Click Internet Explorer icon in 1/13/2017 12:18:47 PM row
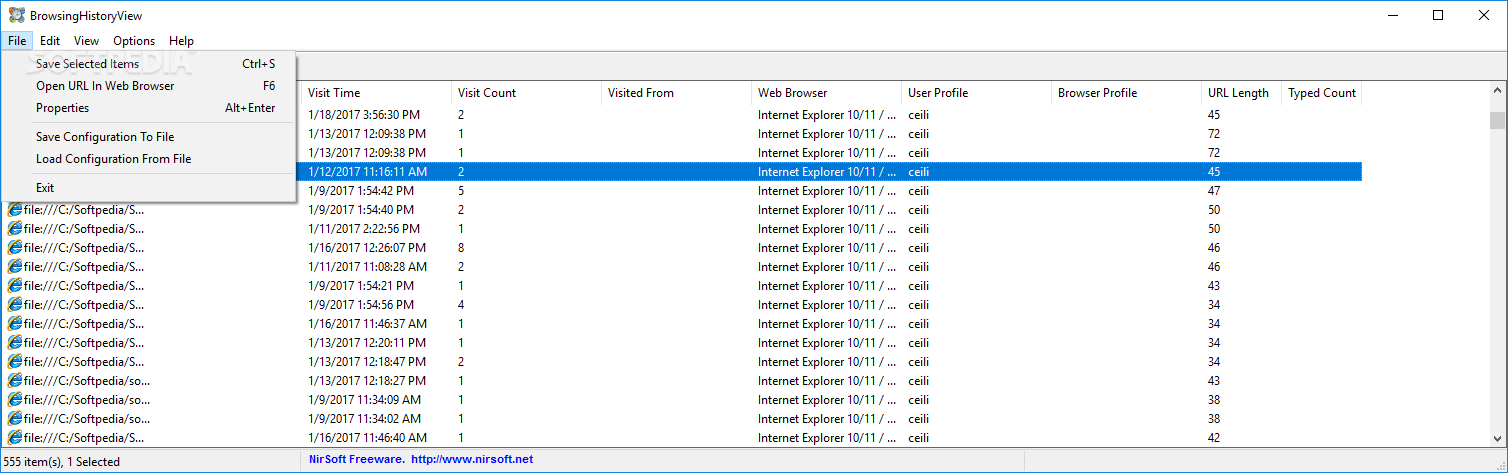The width and height of the screenshot is (1508, 473). (15, 362)
